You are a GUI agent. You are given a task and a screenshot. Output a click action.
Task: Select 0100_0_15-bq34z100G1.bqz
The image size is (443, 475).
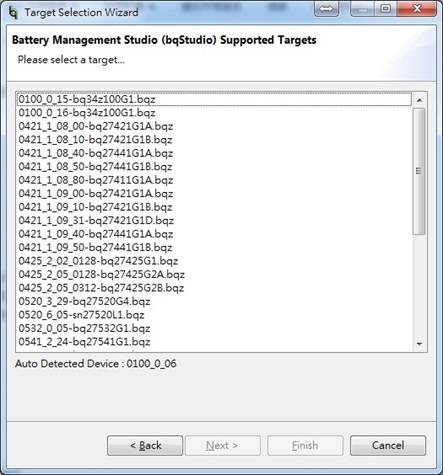coord(214,100)
